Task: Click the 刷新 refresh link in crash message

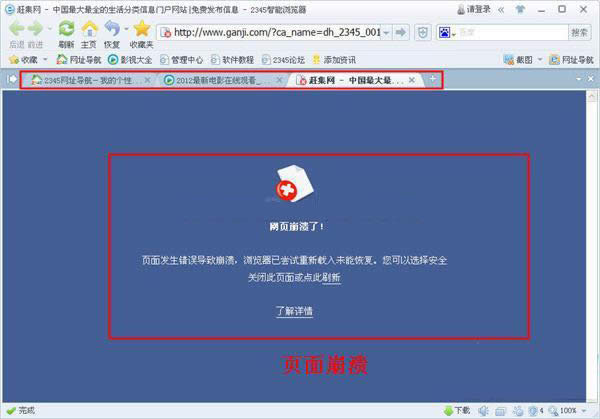Action: 331,277
